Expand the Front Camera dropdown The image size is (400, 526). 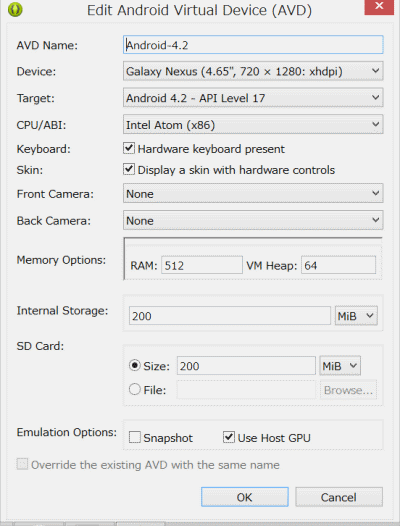pos(253,193)
